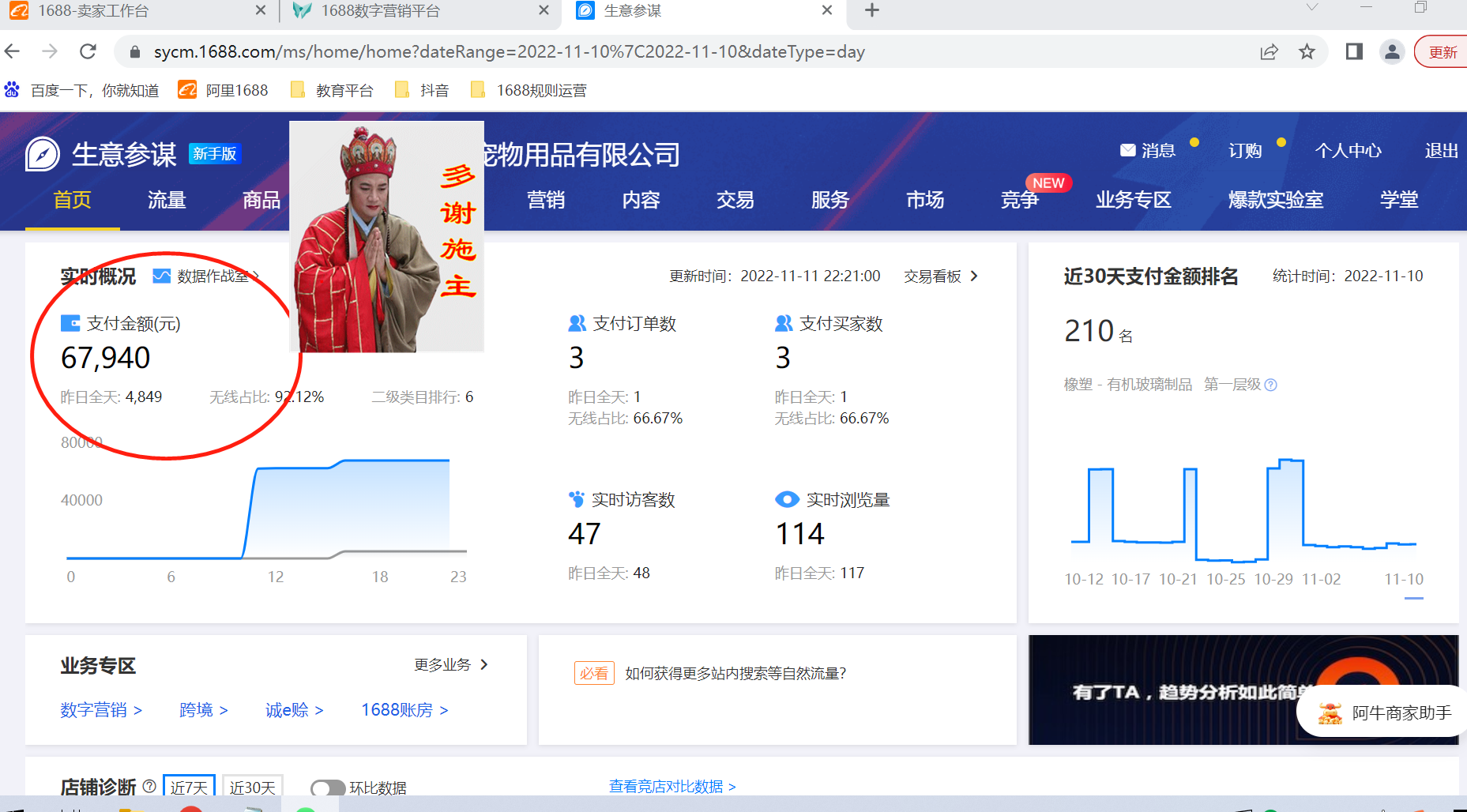Open the 数字营销 link
Screen dimensions: 1467x812
coord(100,709)
